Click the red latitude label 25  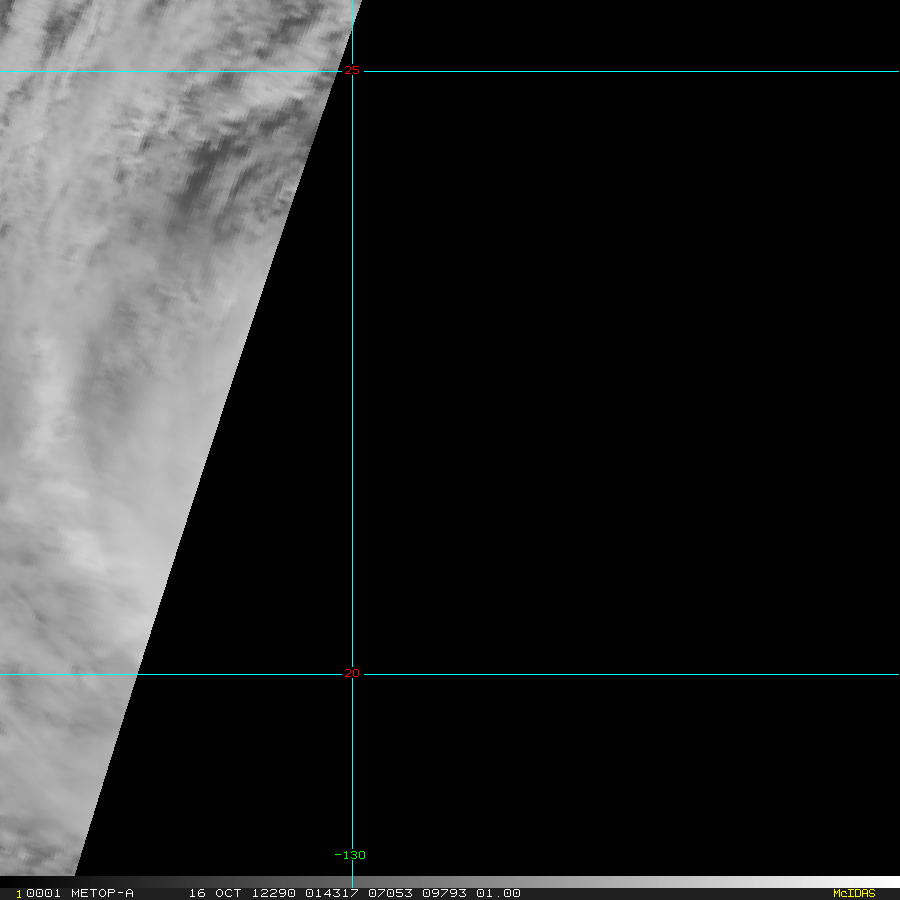click(351, 70)
